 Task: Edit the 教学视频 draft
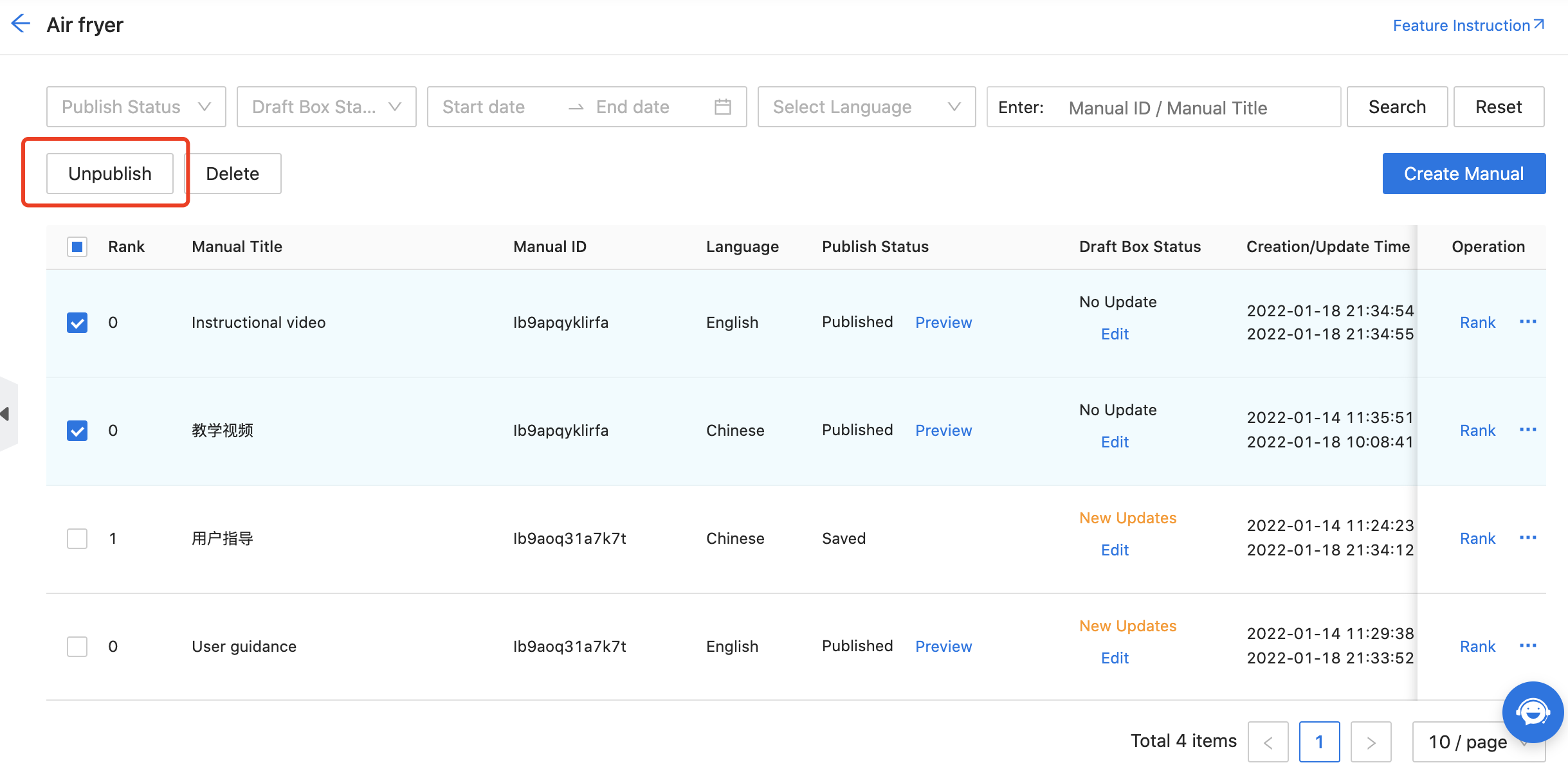(x=1115, y=442)
